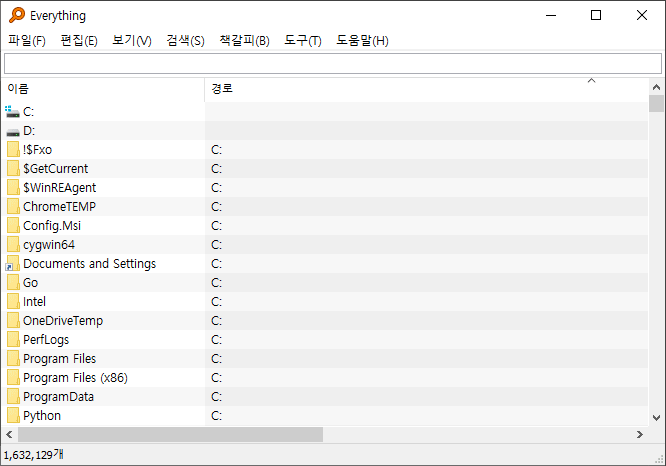Open the 책갈피(B) menu
Viewport: 666px width, 466px height.
[x=244, y=41]
